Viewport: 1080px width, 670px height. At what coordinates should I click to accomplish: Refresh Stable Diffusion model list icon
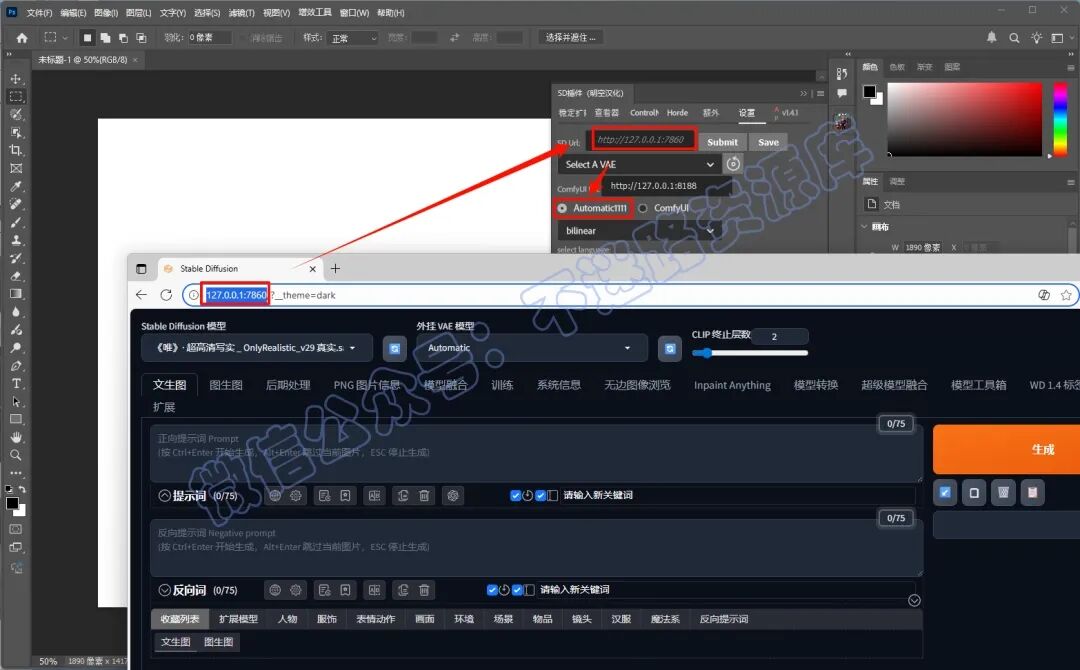395,348
